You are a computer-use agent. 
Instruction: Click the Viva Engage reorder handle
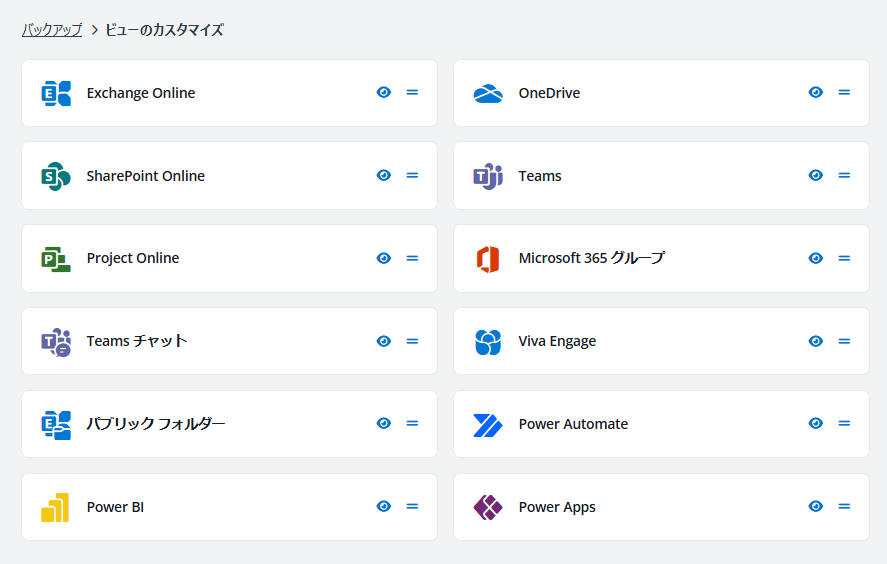(844, 341)
